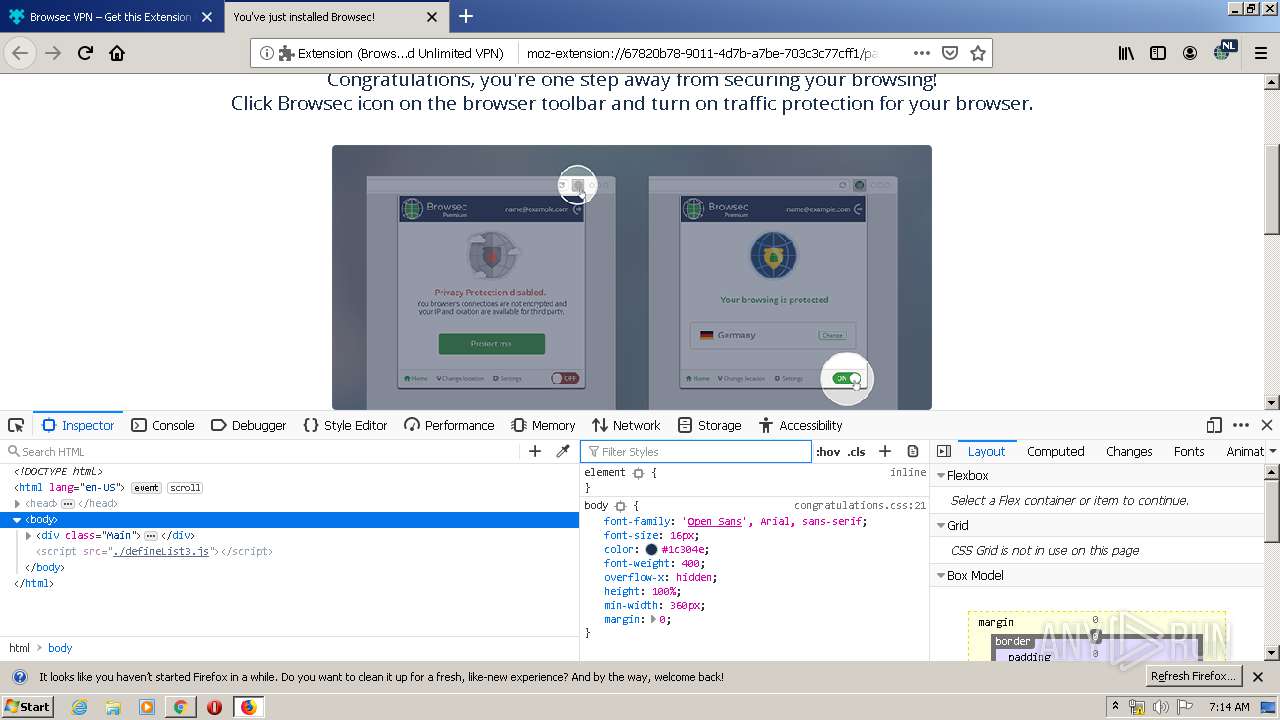Bookmark this page with star icon

pyautogui.click(x=978, y=53)
